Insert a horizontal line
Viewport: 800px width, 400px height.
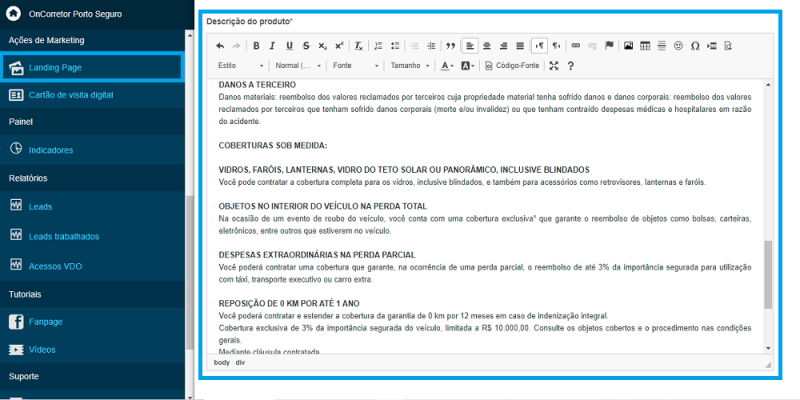pos(662,46)
